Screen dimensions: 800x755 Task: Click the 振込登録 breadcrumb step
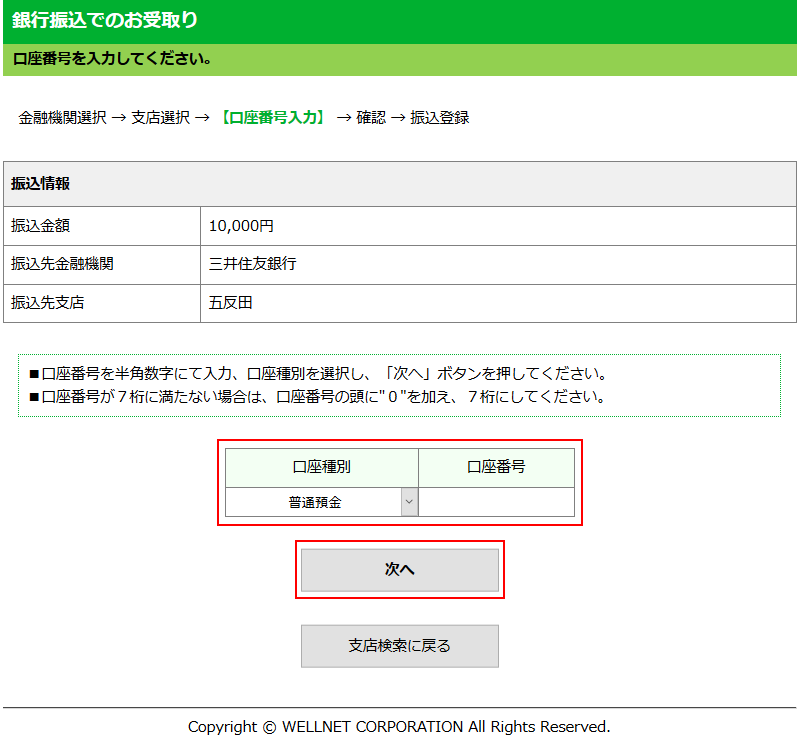[x=439, y=117]
